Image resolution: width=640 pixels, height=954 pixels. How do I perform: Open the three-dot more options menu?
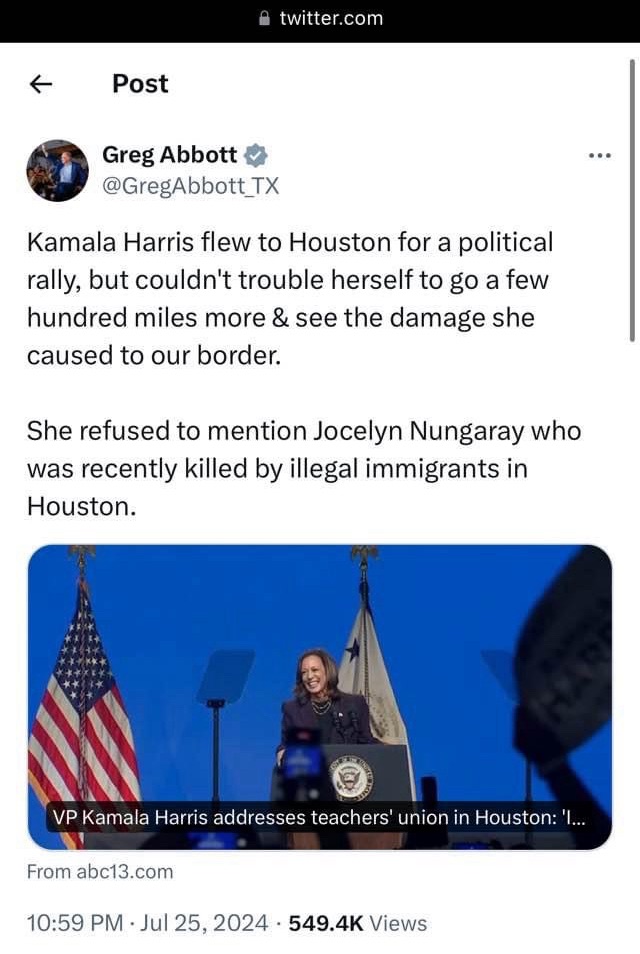click(600, 156)
